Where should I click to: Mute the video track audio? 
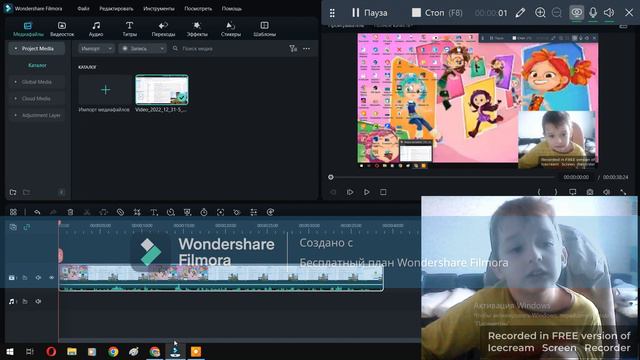[38, 278]
